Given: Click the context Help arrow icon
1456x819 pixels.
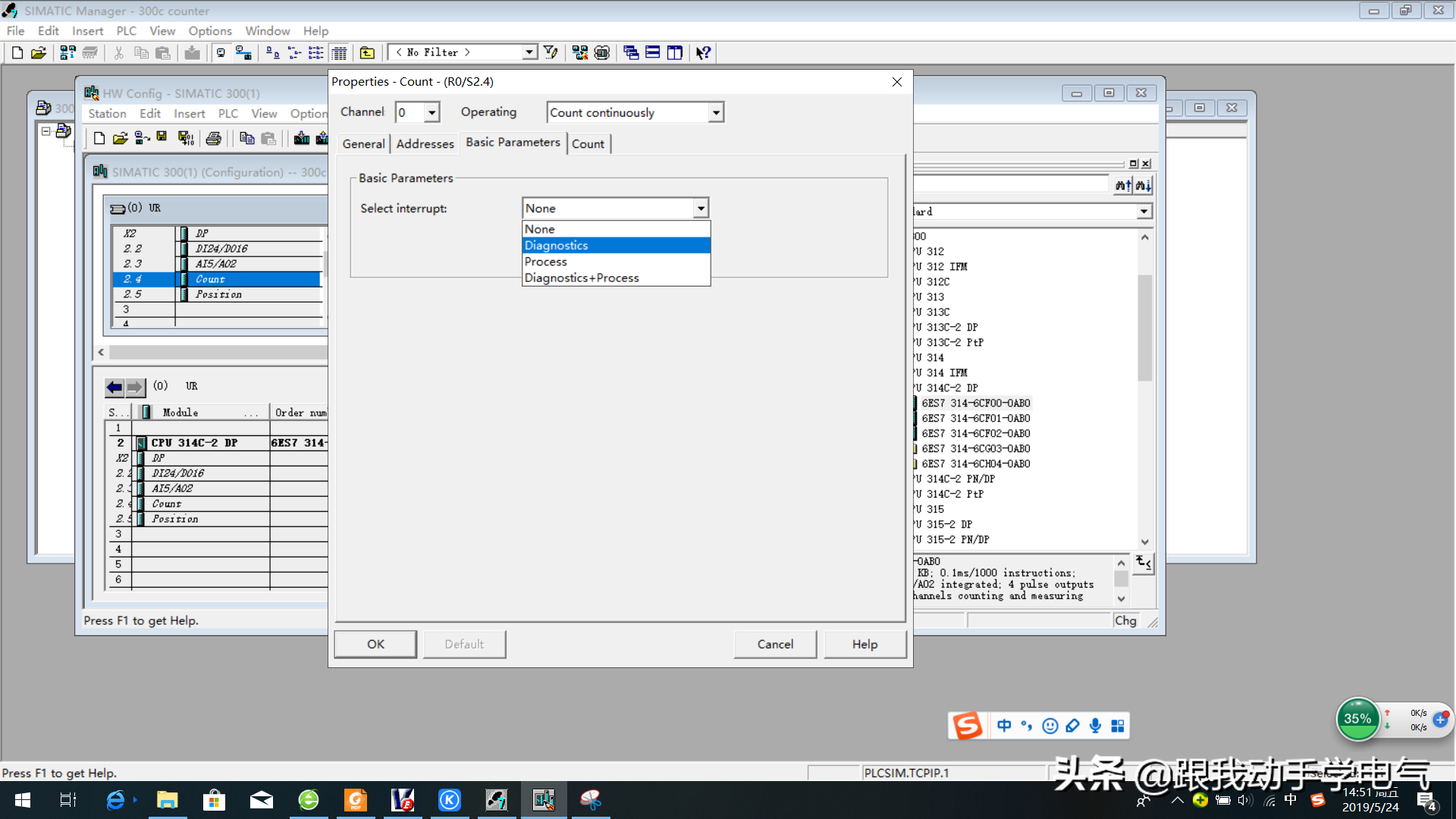Looking at the screenshot, I should [703, 52].
